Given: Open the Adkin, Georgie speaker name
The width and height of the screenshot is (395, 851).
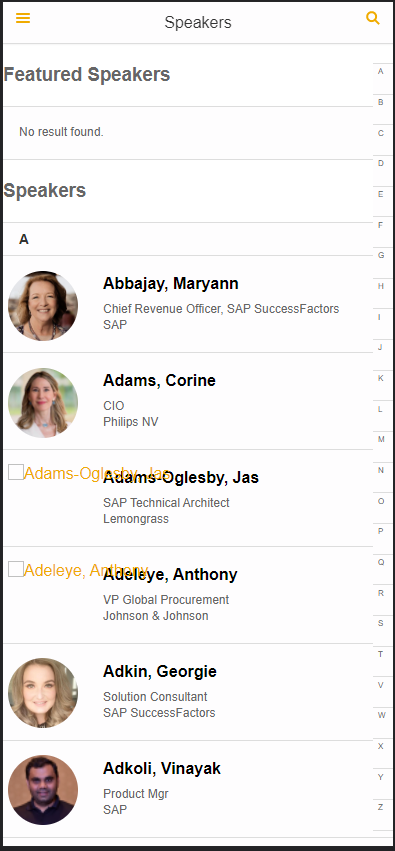Looking at the screenshot, I should (160, 671).
